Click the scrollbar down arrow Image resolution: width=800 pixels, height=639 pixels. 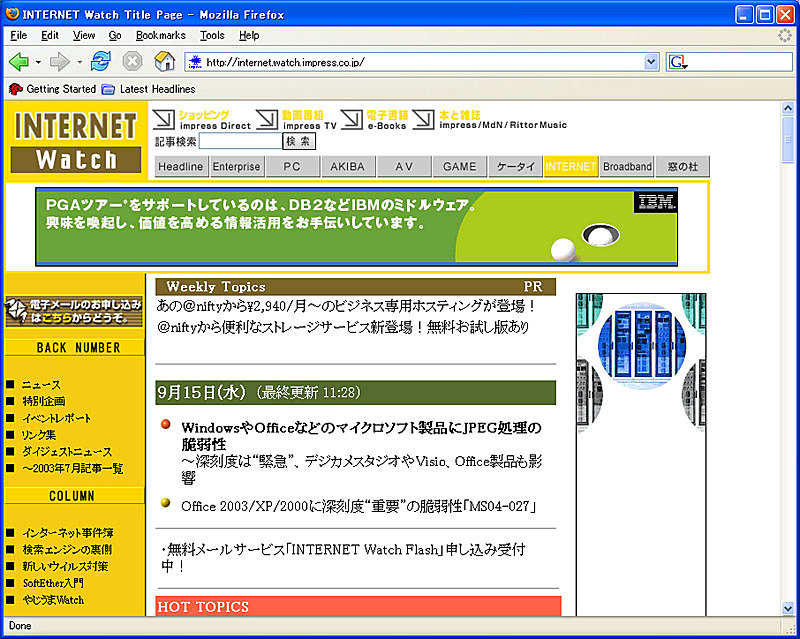[788, 608]
